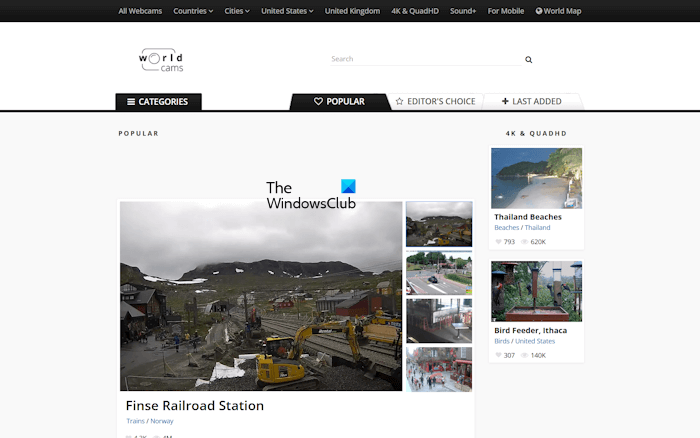Open the Categories button
This screenshot has height=438, width=700.
pyautogui.click(x=158, y=102)
